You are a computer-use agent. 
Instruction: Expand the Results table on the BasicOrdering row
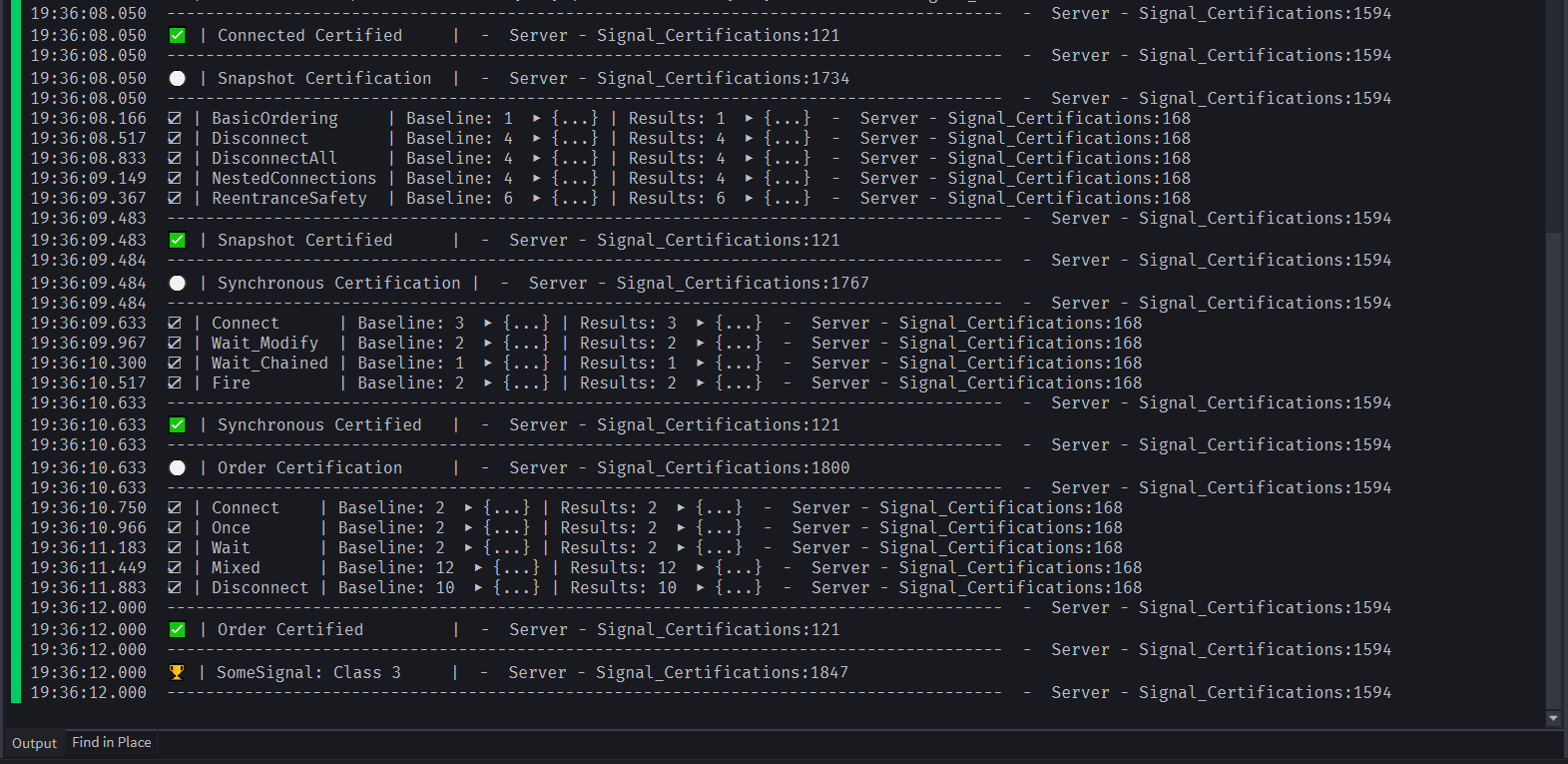tap(750, 118)
